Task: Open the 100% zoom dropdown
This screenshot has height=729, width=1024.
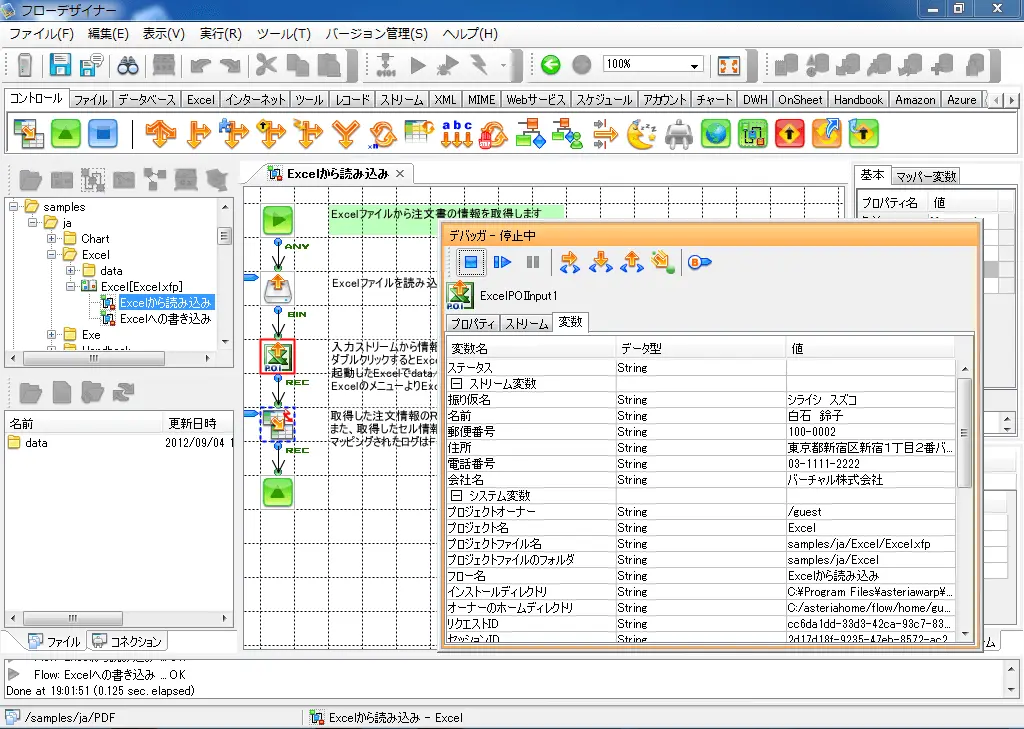Action: click(694, 65)
